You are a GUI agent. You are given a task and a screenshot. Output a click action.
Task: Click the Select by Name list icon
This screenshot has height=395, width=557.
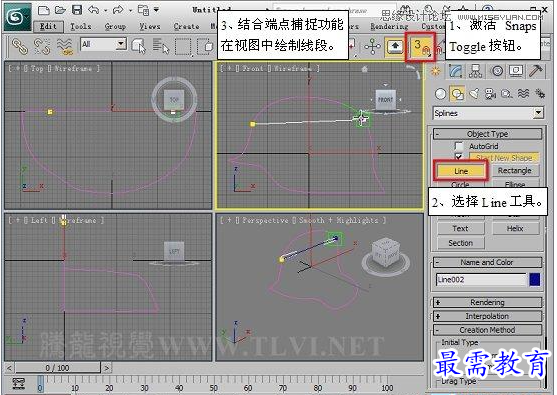click(x=161, y=47)
